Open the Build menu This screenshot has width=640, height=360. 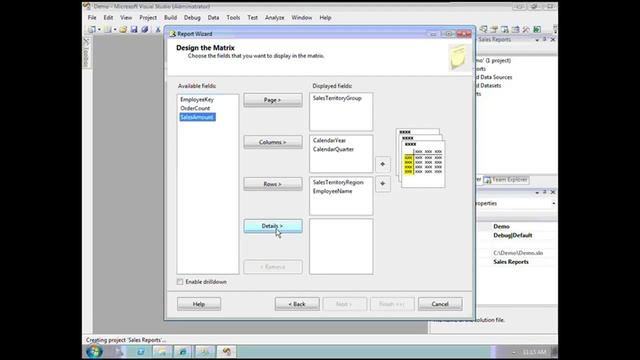tap(171, 18)
